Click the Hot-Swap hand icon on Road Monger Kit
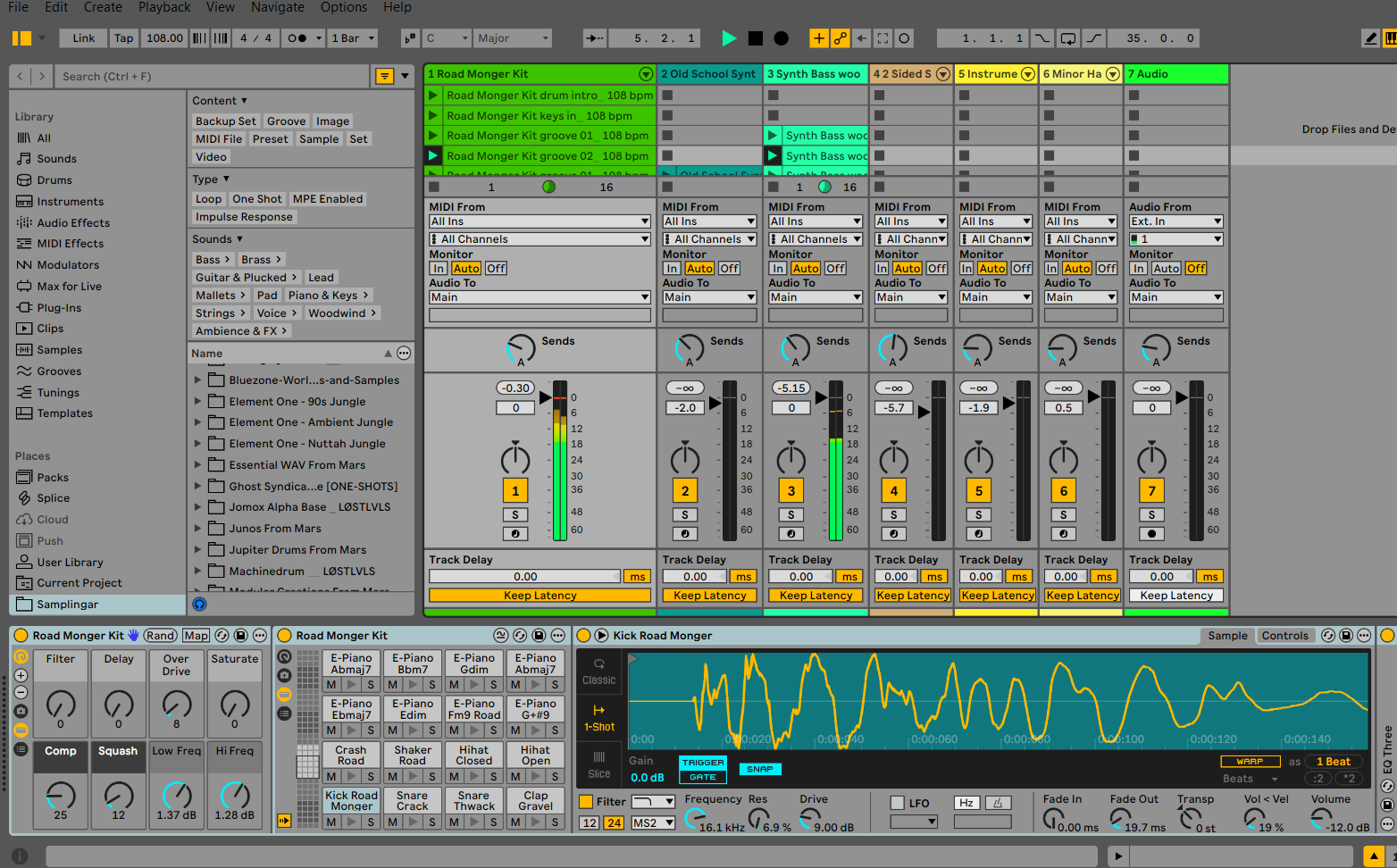Screen dimensions: 1397x868 131,635
